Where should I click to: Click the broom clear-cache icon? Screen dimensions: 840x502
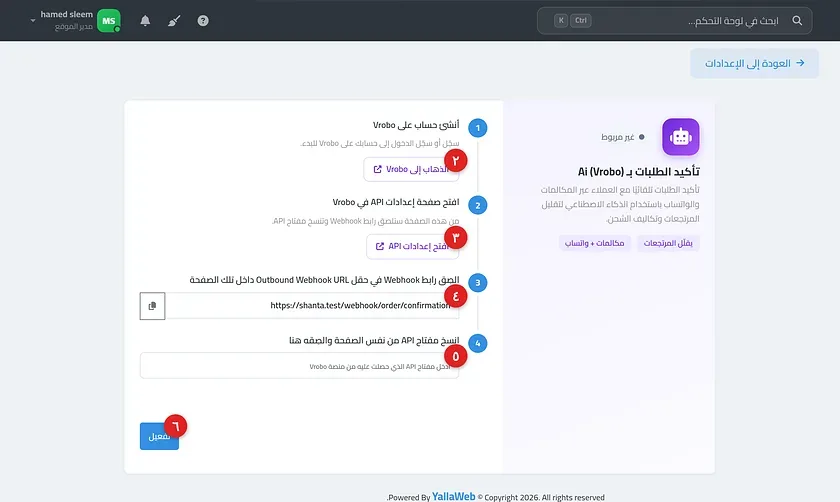pyautogui.click(x=174, y=20)
